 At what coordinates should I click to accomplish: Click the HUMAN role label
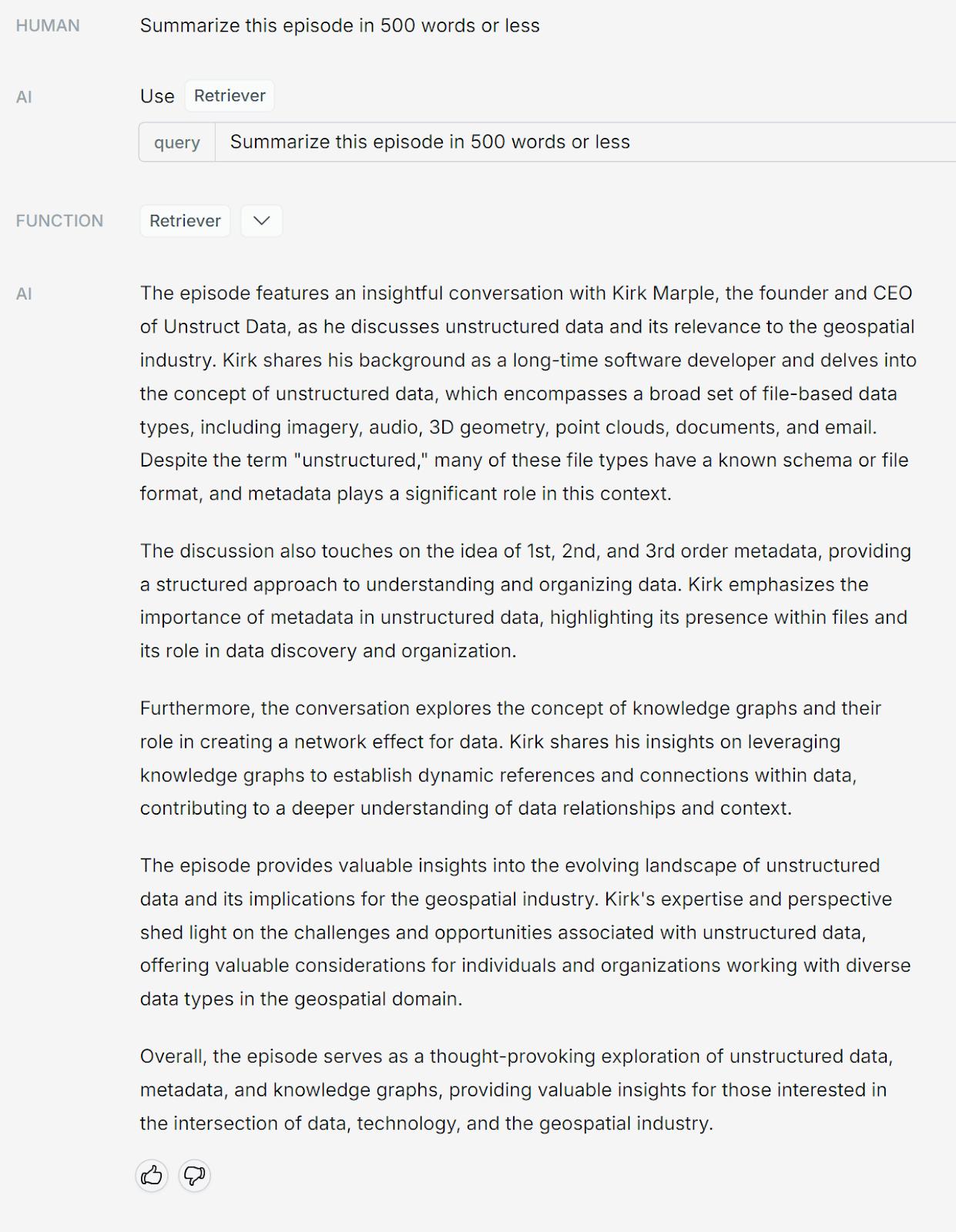click(x=48, y=26)
